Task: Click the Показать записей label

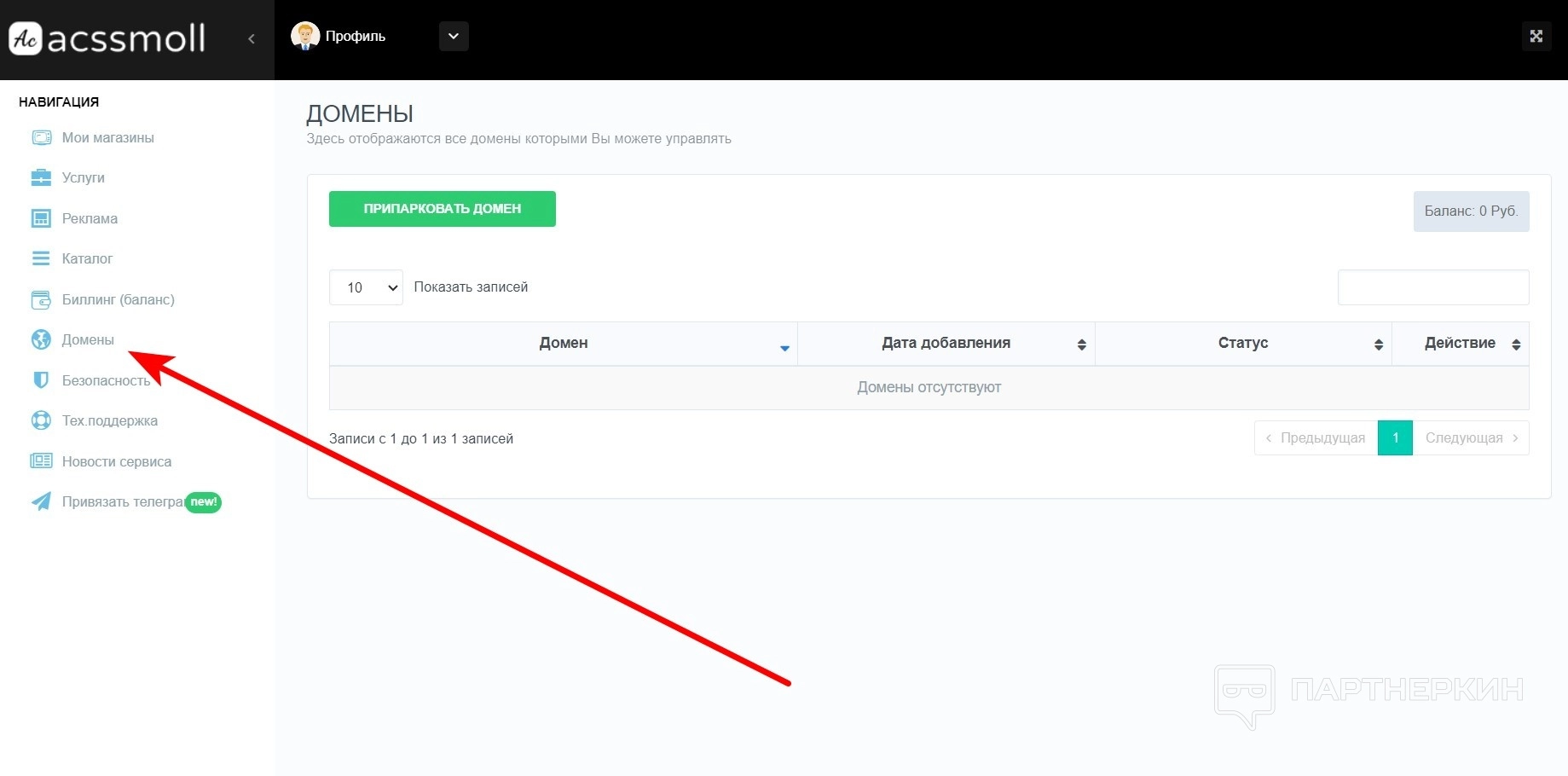Action: pos(471,287)
